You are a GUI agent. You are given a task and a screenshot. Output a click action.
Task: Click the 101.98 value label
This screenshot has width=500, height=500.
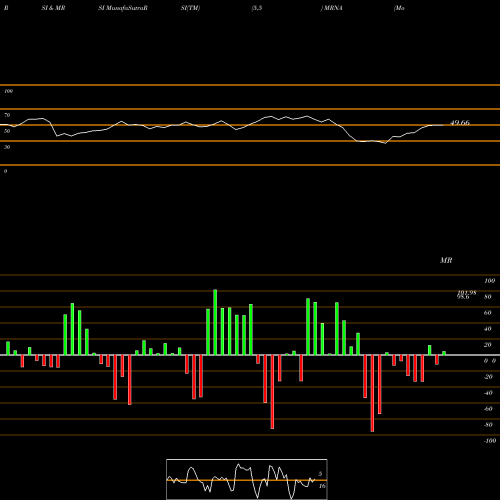click(467, 292)
